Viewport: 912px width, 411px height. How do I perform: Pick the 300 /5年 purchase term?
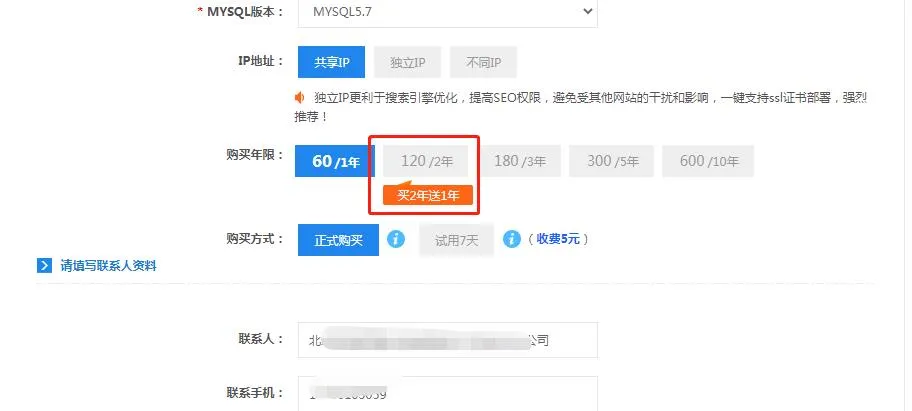[612, 161]
